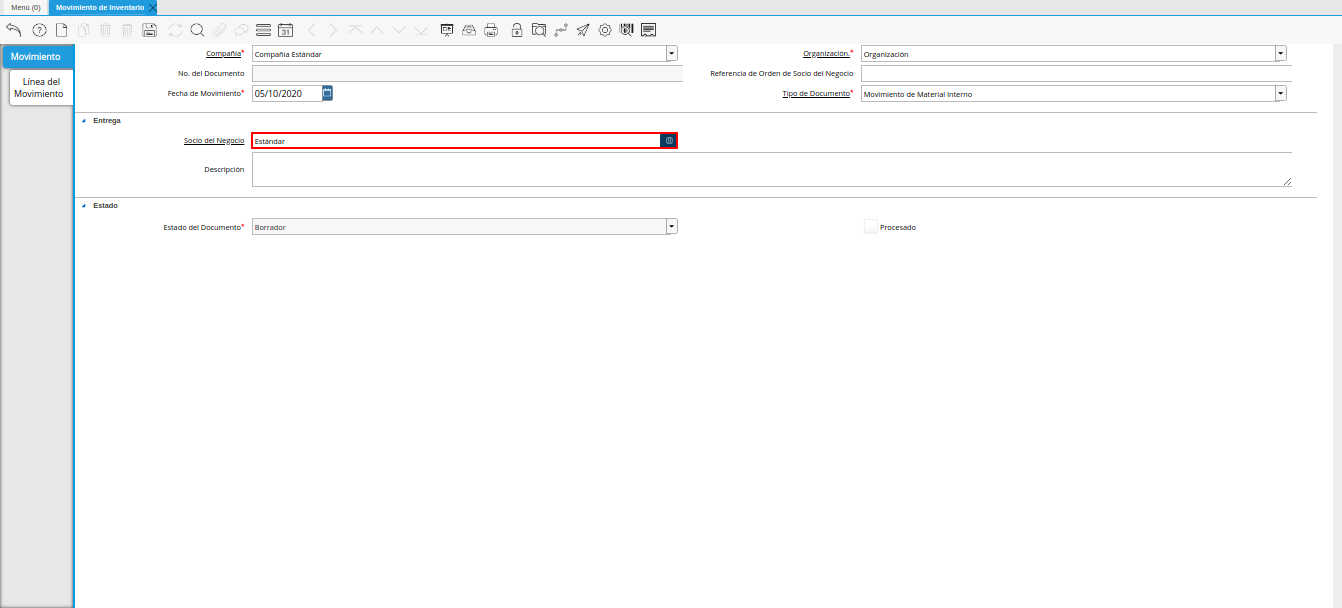1342x608 pixels.
Task: Click the No. del Documento field
Action: coord(467,74)
